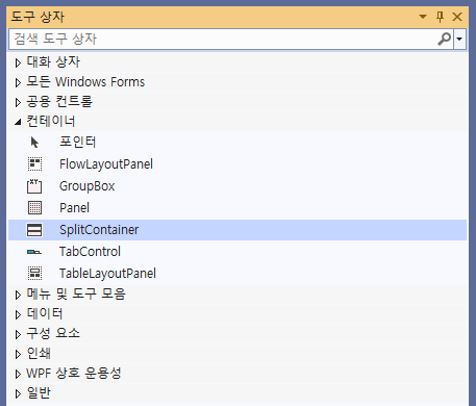Image resolution: width=476 pixels, height=406 pixels.
Task: Pick the TableLayoutPanel icon
Action: [x=35, y=273]
